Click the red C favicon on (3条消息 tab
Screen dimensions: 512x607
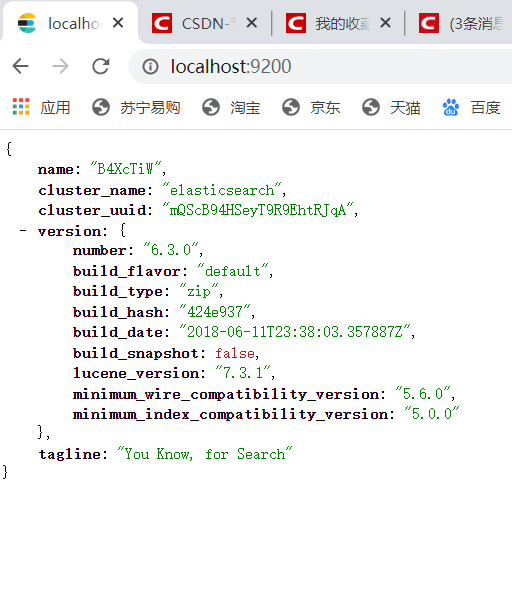pos(429,23)
